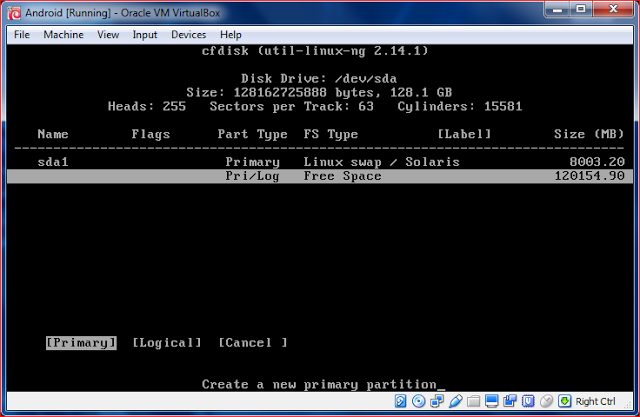This screenshot has height=417, width=640.
Task: Open the Input menu
Action: (x=144, y=35)
